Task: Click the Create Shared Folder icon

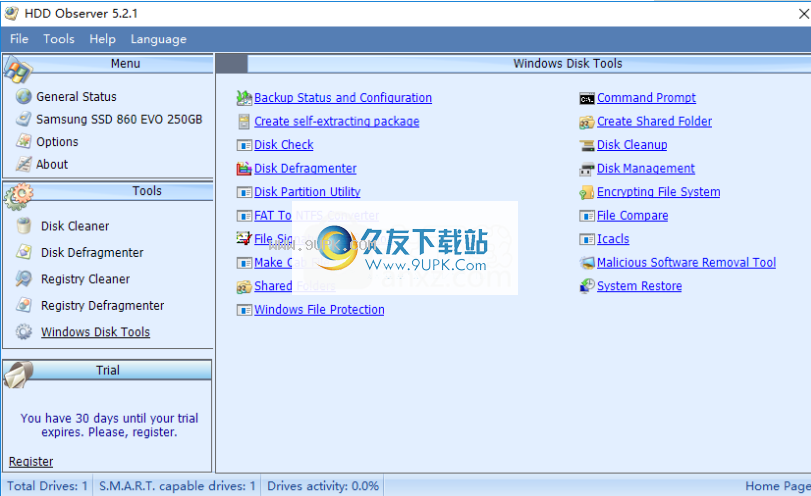Action: [587, 122]
